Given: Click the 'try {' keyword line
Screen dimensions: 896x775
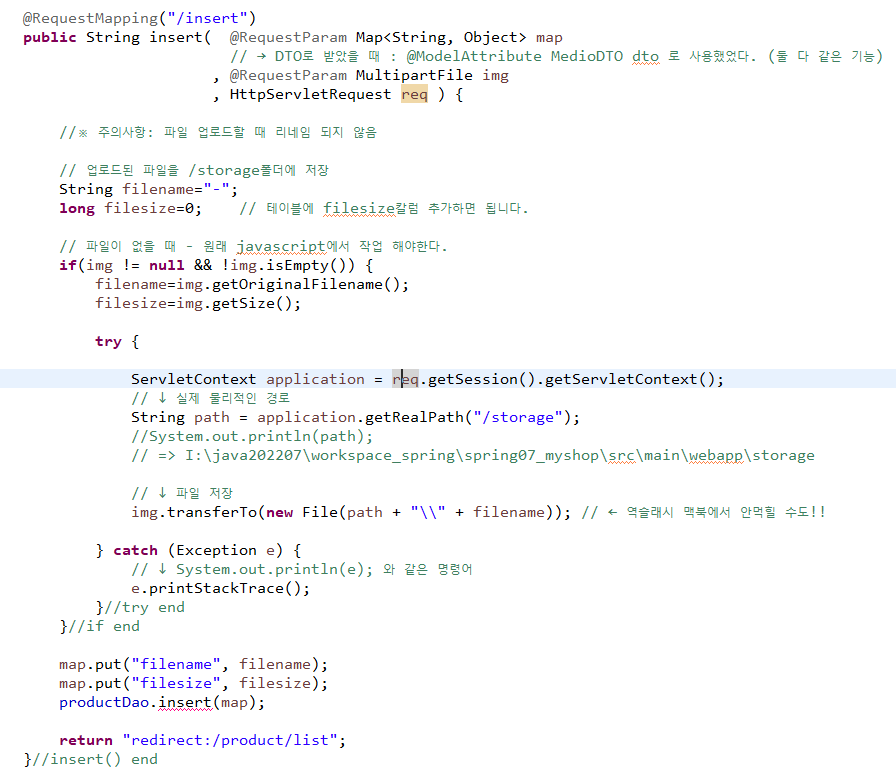Looking at the screenshot, I should point(117,341).
